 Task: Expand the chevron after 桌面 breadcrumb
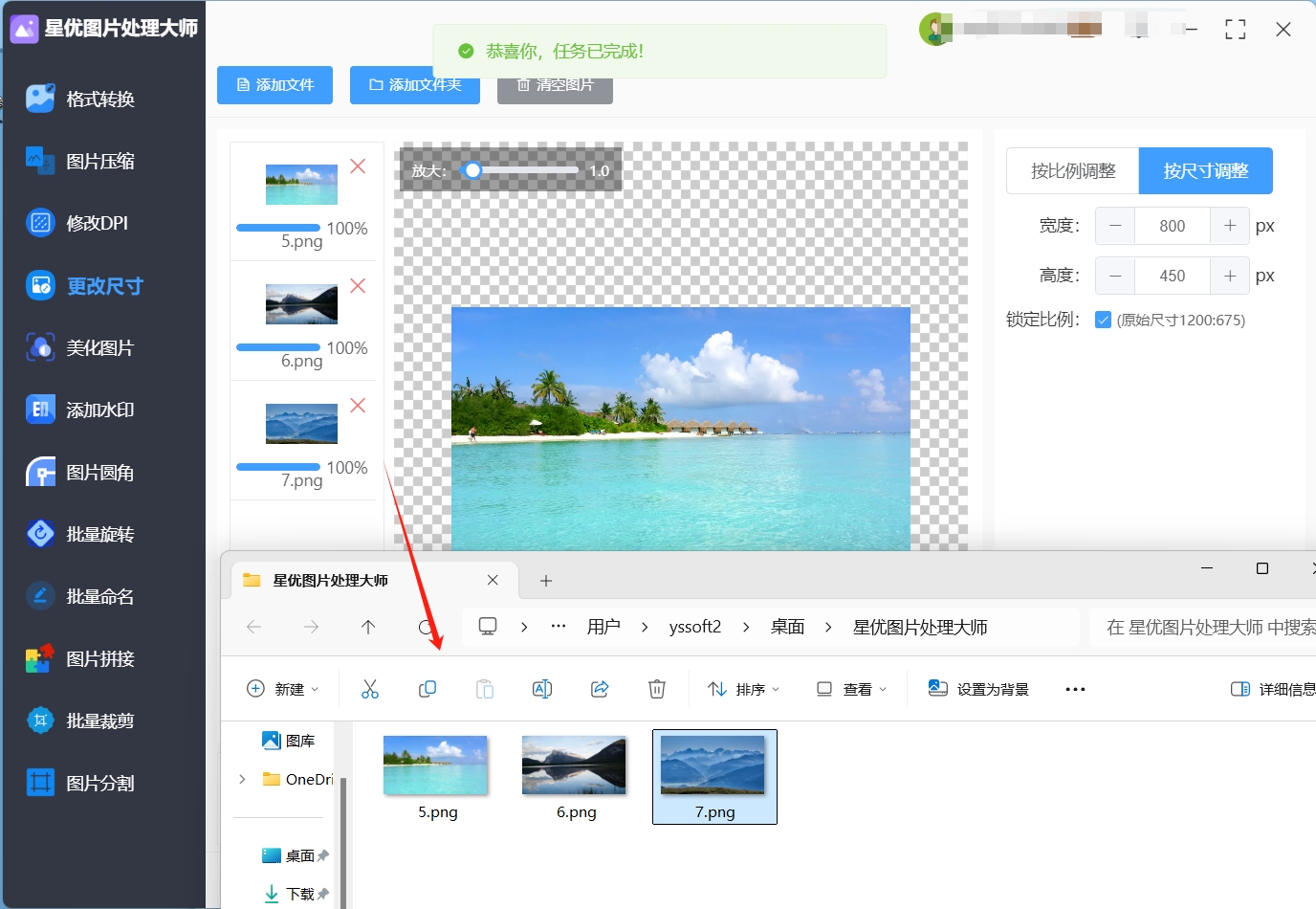pyautogui.click(x=828, y=627)
